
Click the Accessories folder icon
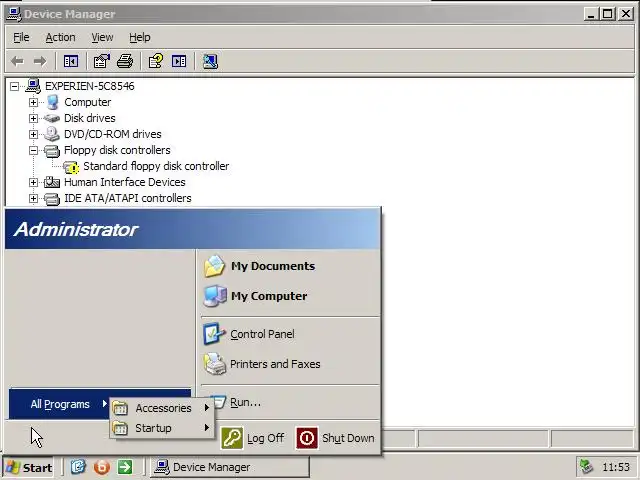(x=120, y=408)
